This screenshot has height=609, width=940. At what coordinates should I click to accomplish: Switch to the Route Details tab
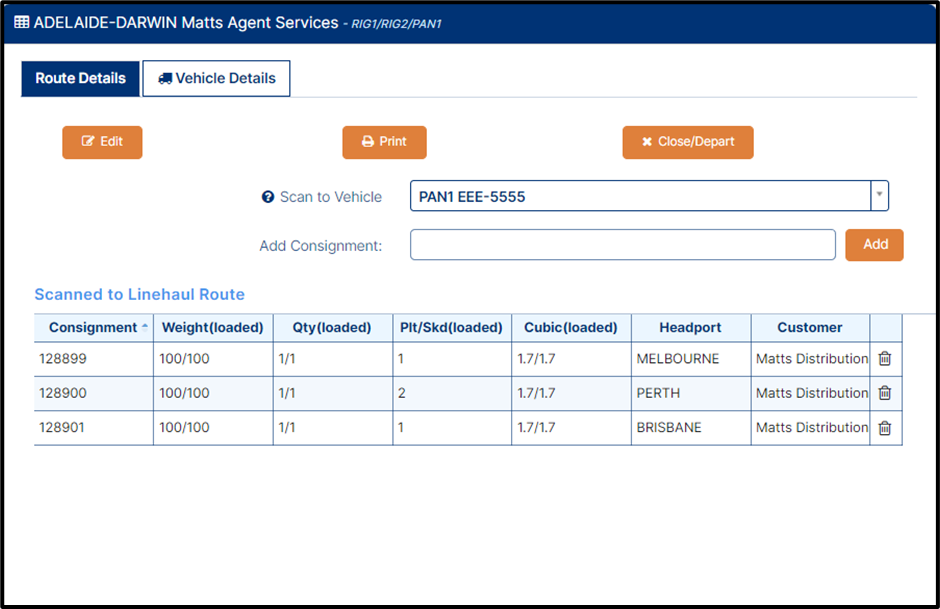click(80, 79)
